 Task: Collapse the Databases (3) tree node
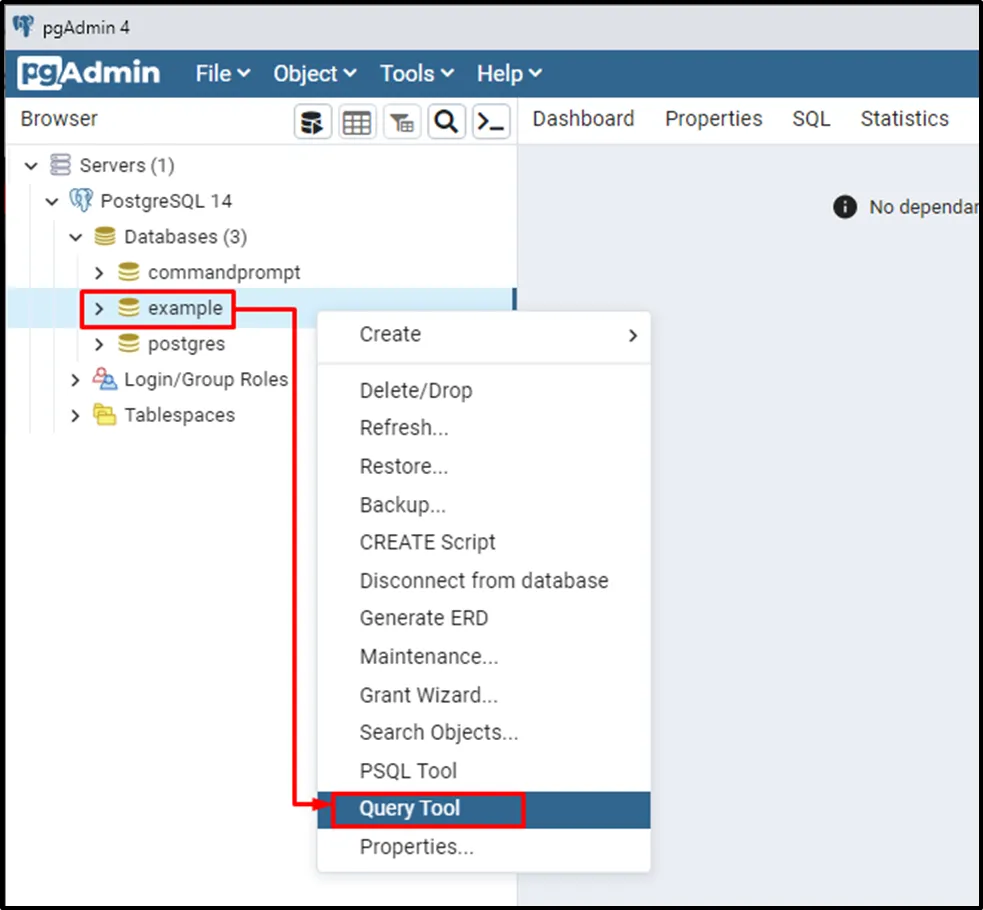[75, 237]
